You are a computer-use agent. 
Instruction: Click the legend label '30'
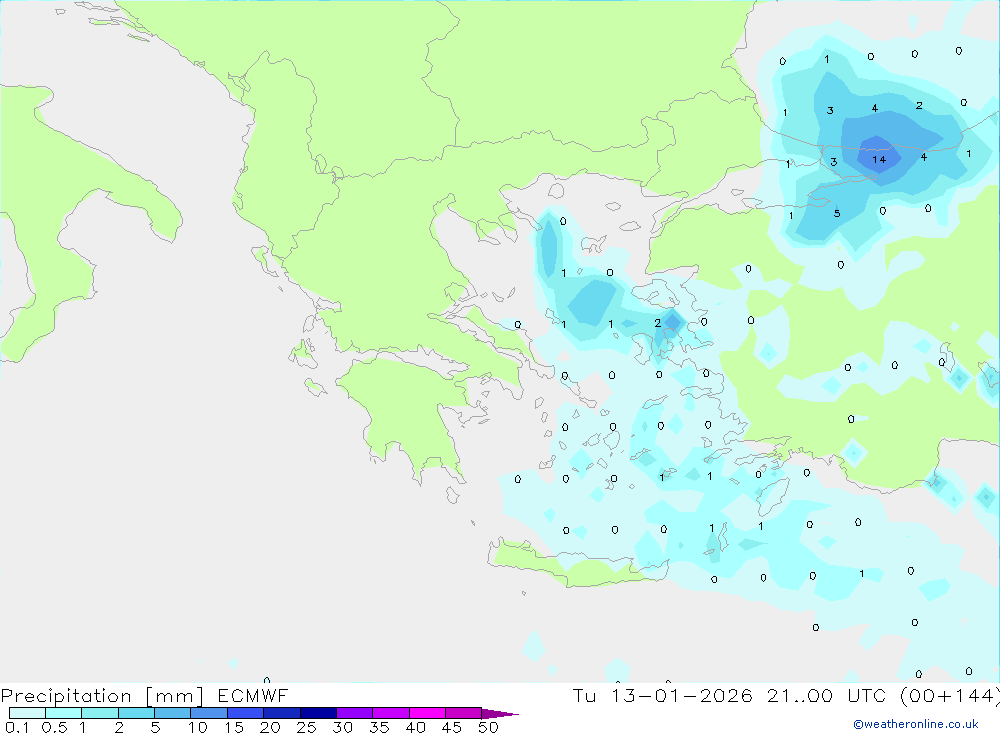point(343,727)
